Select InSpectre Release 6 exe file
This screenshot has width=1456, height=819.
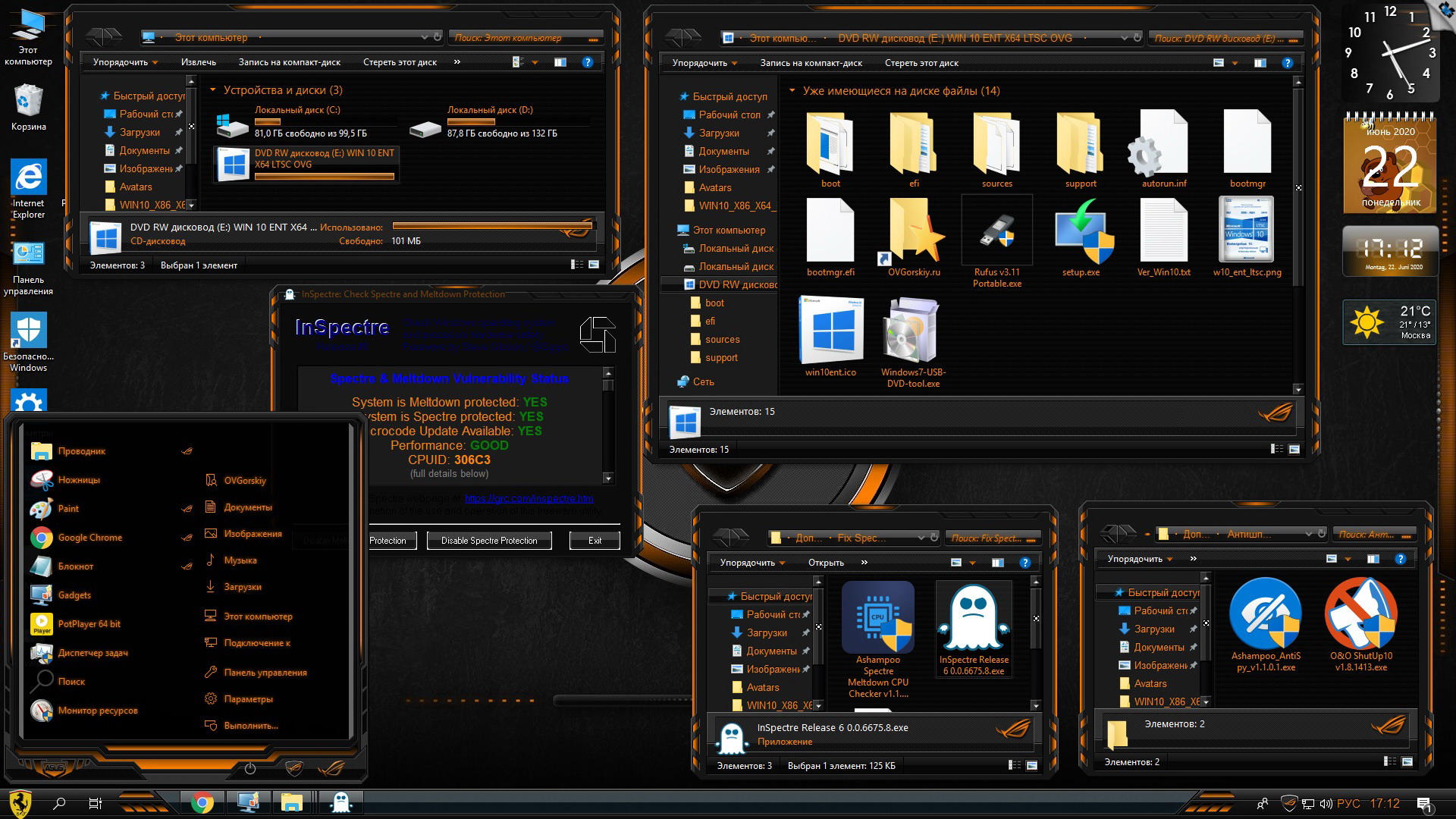(x=974, y=629)
